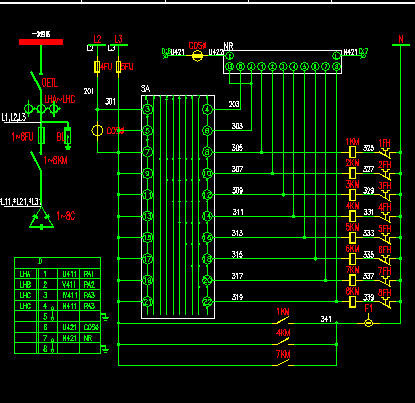Select SA terminal number 22

pos(207,301)
